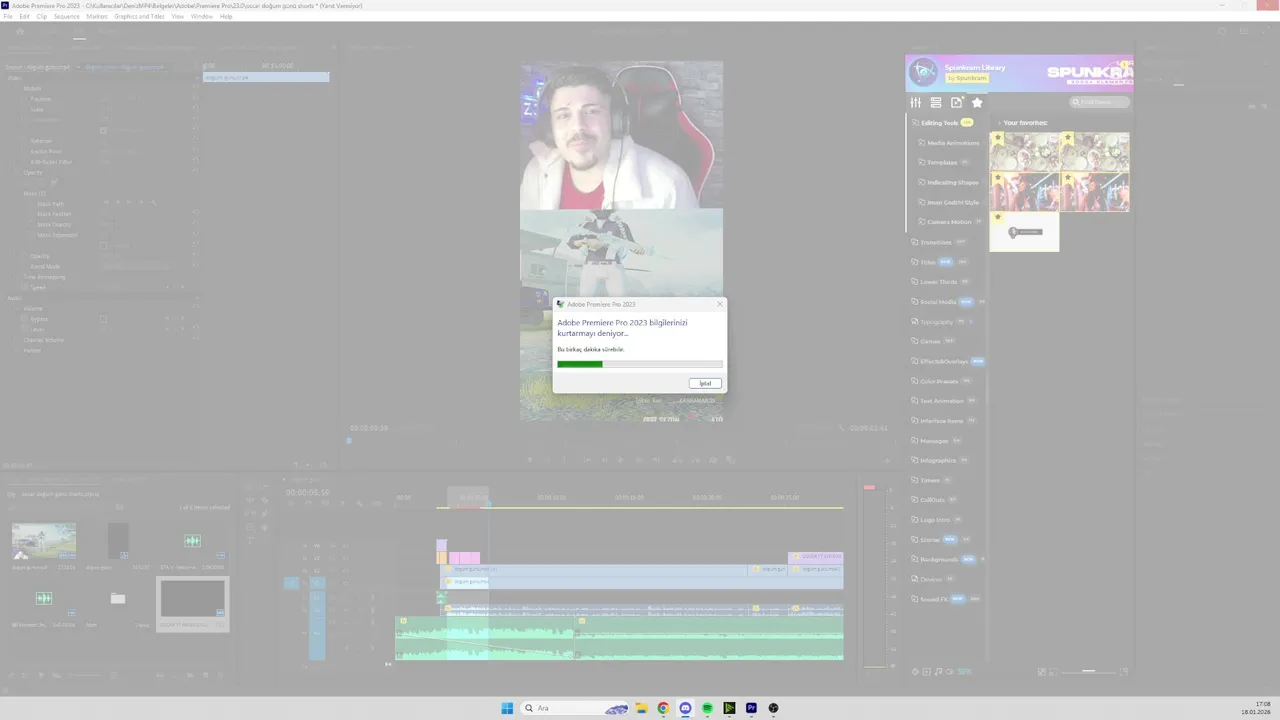1280x720 pixels.
Task: Click the Premiere Pro icon in title bar
Action: [x=5, y=6]
